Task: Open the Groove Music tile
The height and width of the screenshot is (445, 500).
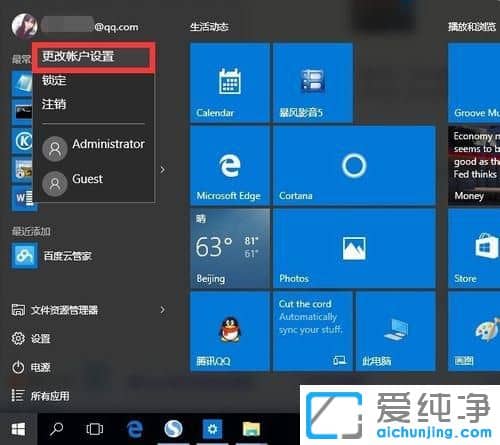Action: pyautogui.click(x=474, y=82)
